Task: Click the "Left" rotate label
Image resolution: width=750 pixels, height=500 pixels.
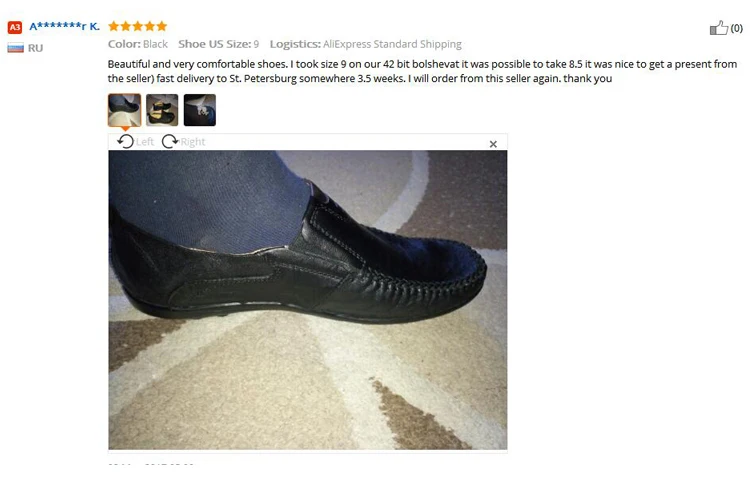Action: pyautogui.click(x=145, y=142)
